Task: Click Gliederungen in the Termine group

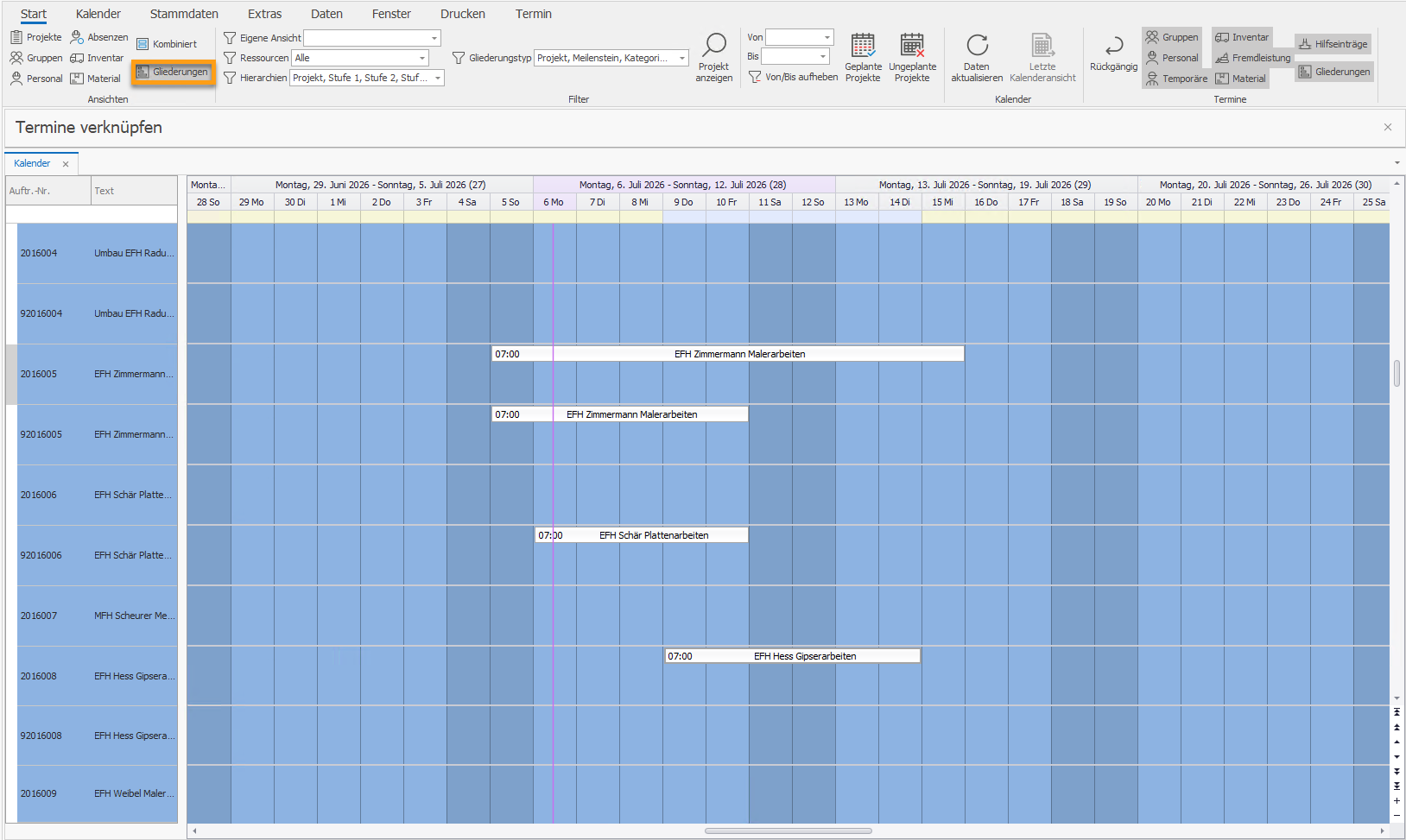Action: (1334, 72)
